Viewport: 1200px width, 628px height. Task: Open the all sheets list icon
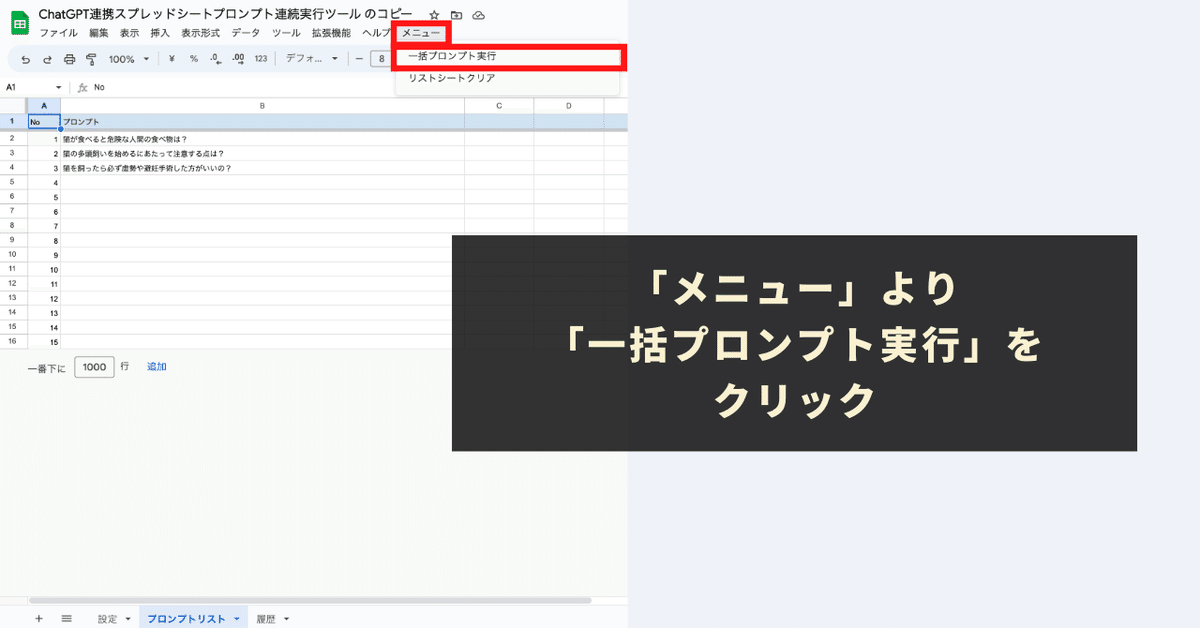[66, 619]
